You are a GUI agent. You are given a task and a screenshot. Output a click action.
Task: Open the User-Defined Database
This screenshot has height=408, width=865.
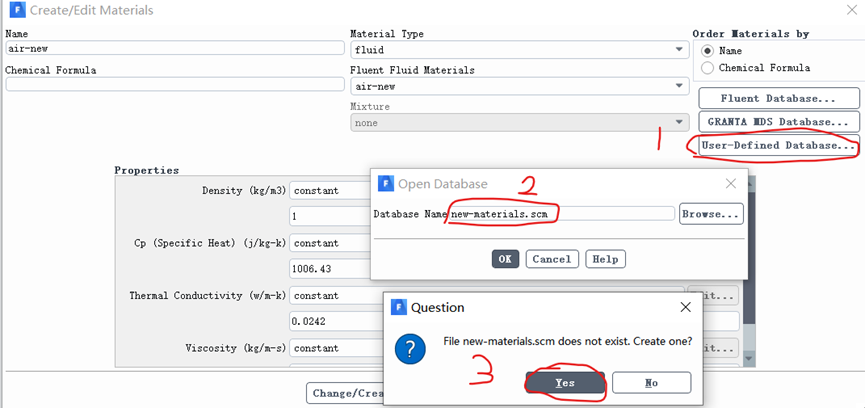click(777, 146)
